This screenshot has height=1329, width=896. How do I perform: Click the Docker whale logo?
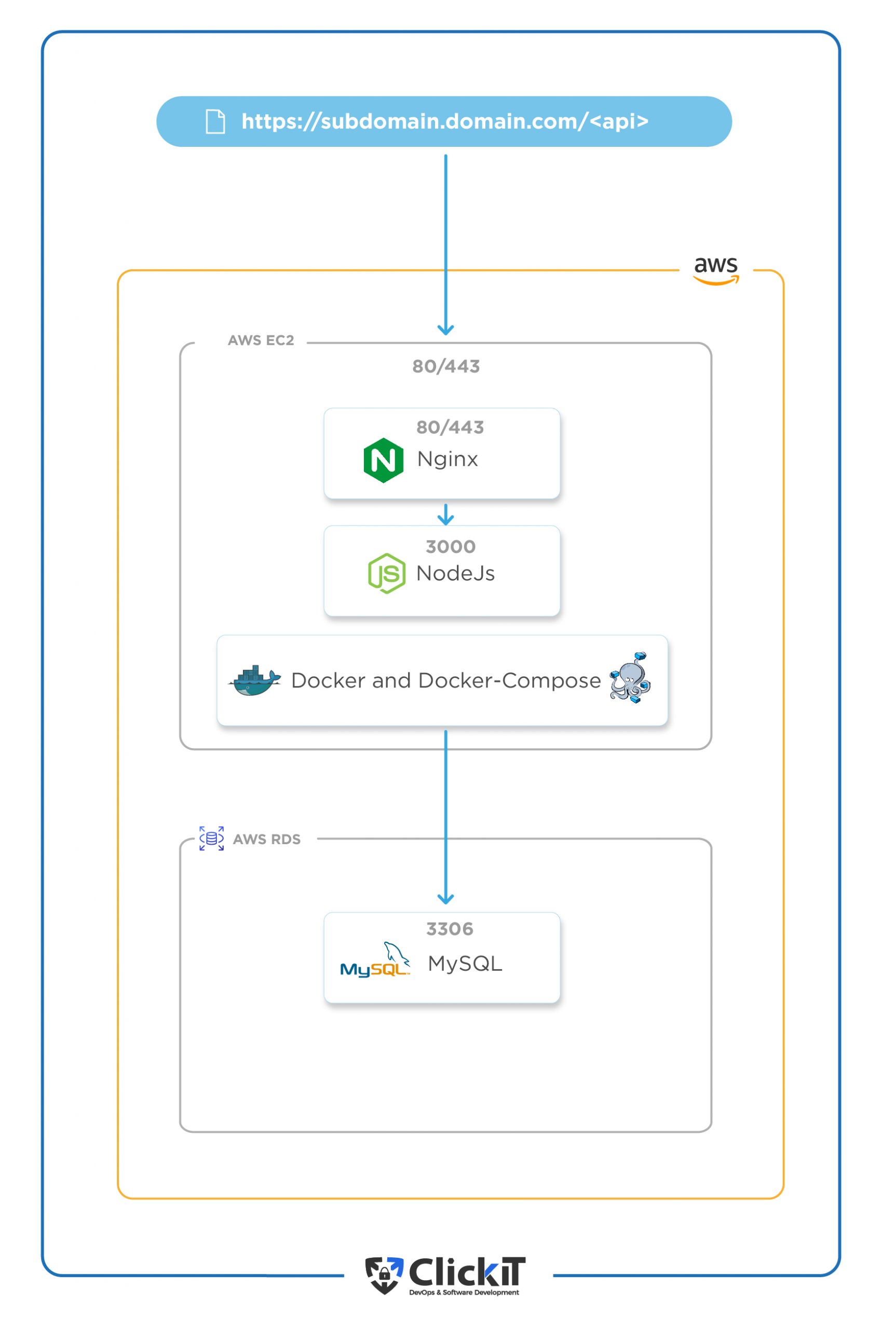tap(255, 681)
